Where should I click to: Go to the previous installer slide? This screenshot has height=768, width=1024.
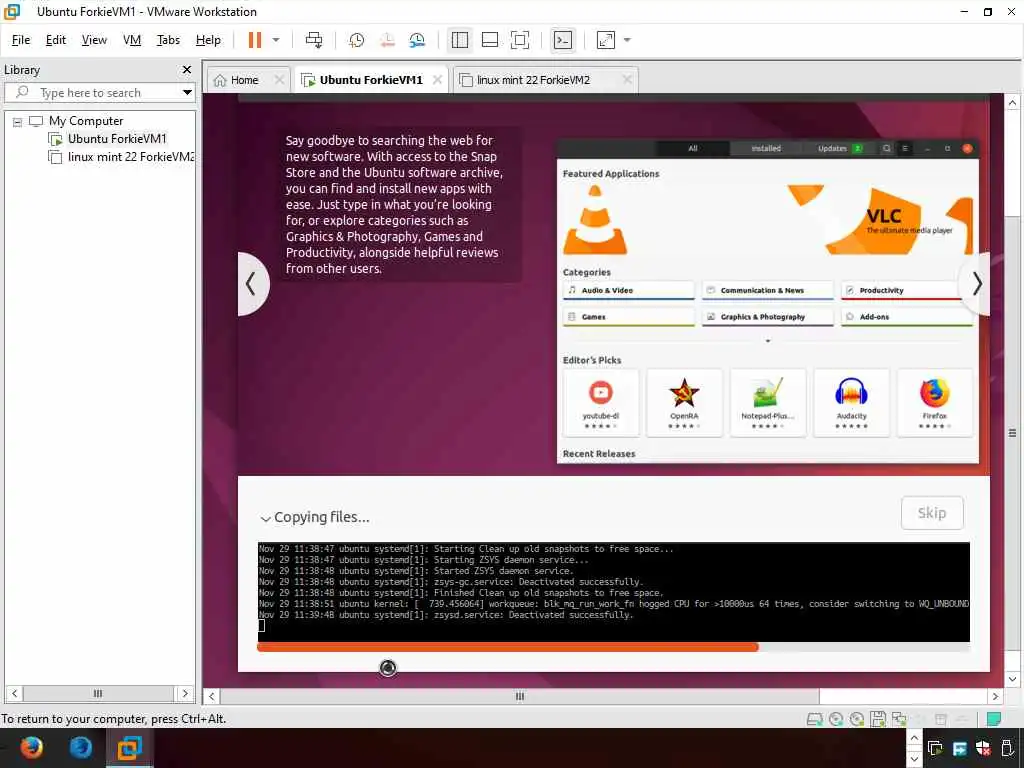coord(251,284)
